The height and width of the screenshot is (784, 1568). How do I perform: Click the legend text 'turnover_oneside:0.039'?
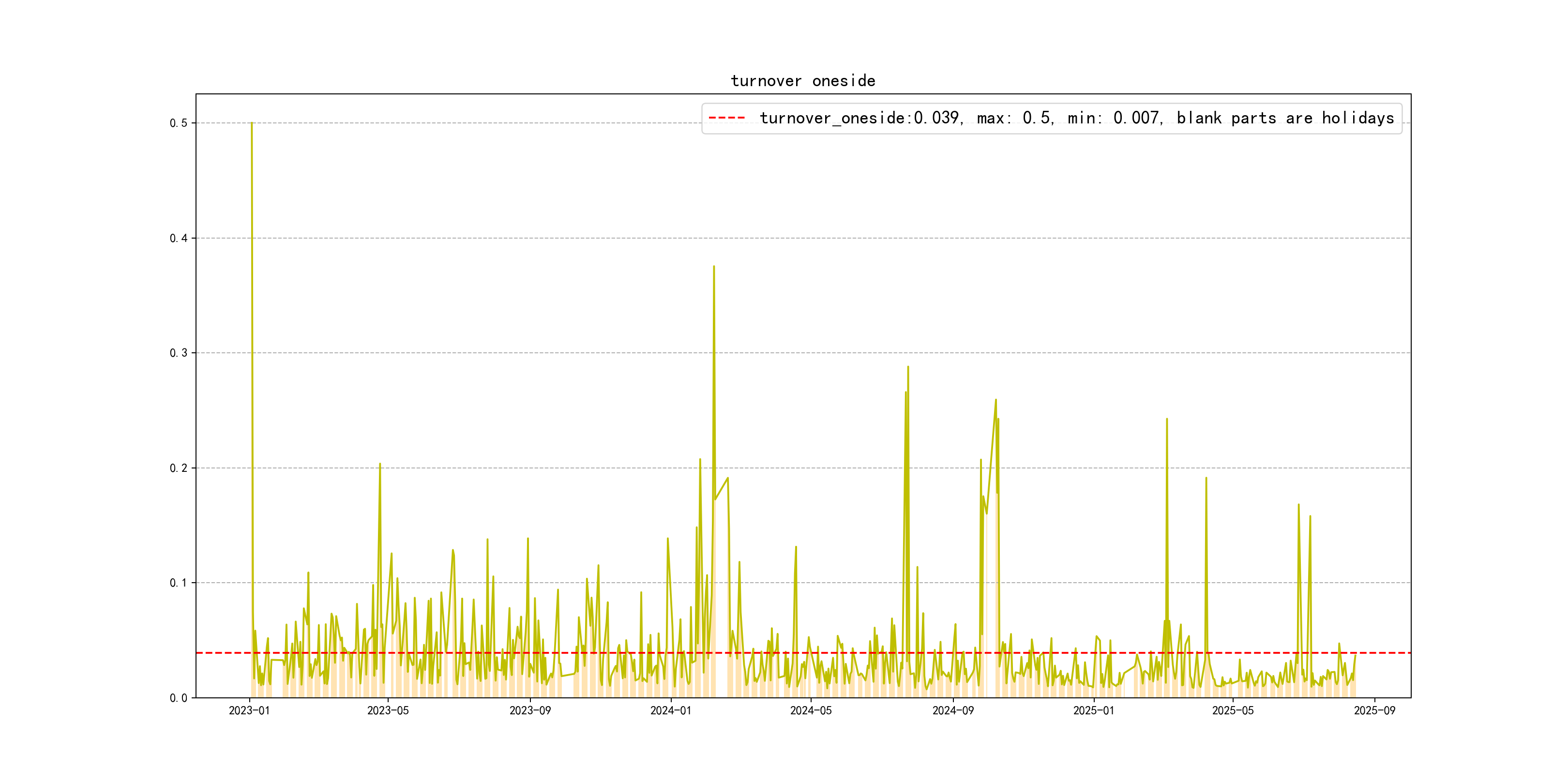click(860, 118)
